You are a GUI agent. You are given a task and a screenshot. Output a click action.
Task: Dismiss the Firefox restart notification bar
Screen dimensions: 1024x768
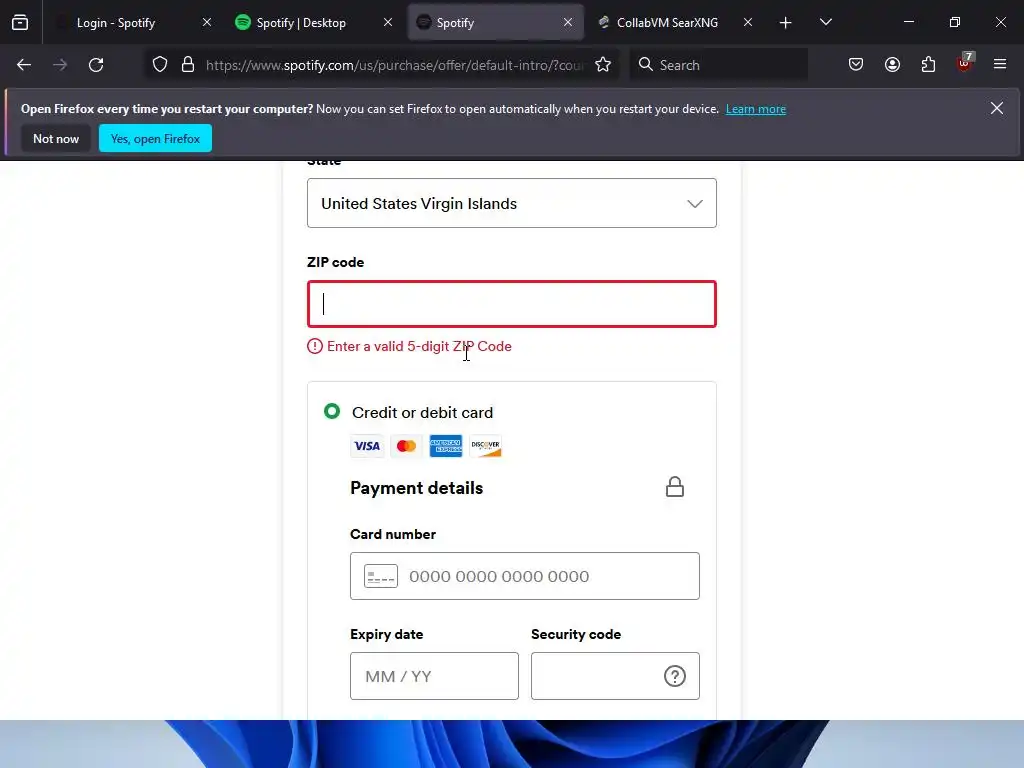pyautogui.click(x=997, y=108)
